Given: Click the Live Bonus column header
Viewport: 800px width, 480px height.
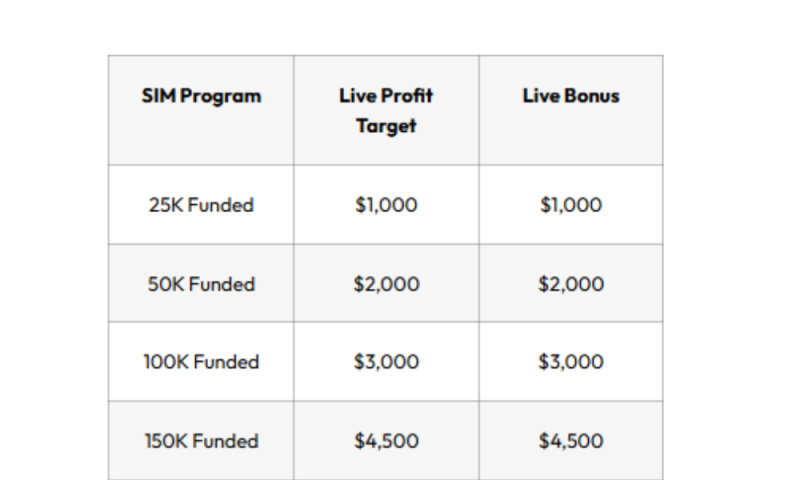Looking at the screenshot, I should pos(571,96).
